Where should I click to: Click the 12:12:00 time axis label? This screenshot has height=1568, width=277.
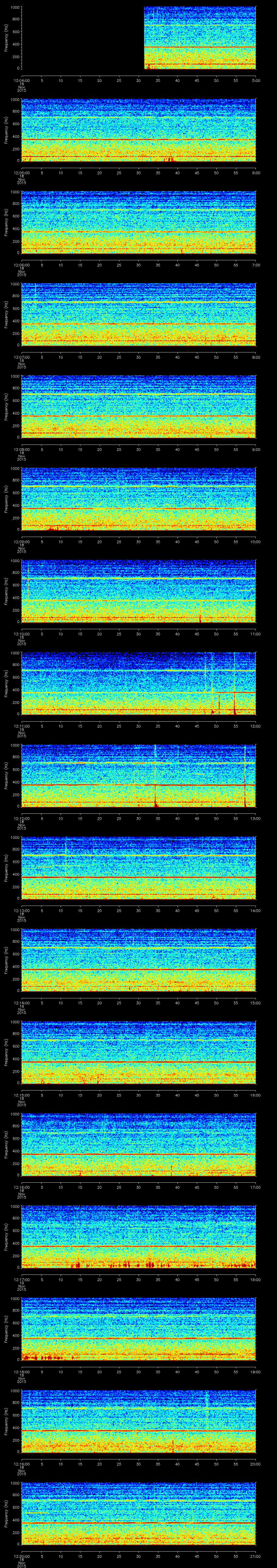click(21, 818)
